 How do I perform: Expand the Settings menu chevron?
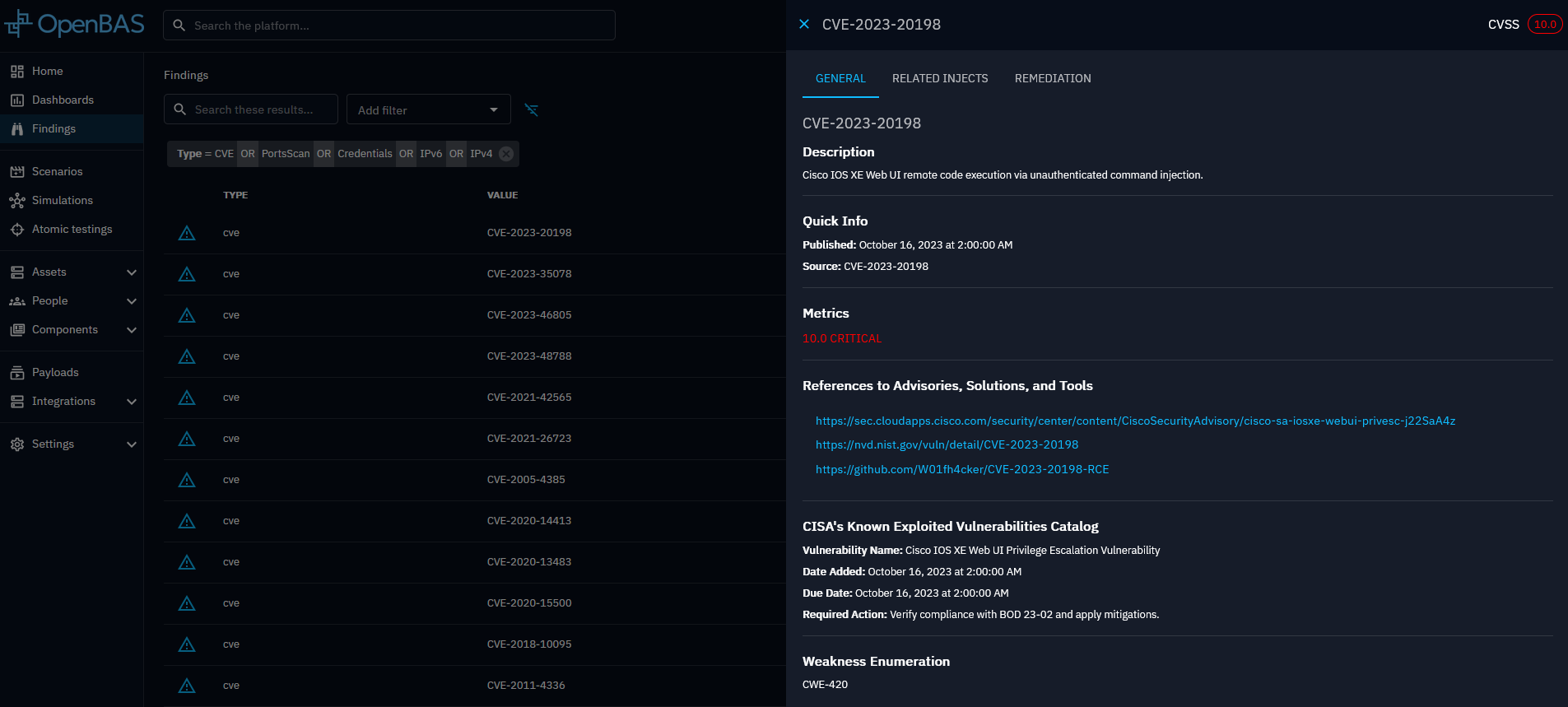[131, 444]
